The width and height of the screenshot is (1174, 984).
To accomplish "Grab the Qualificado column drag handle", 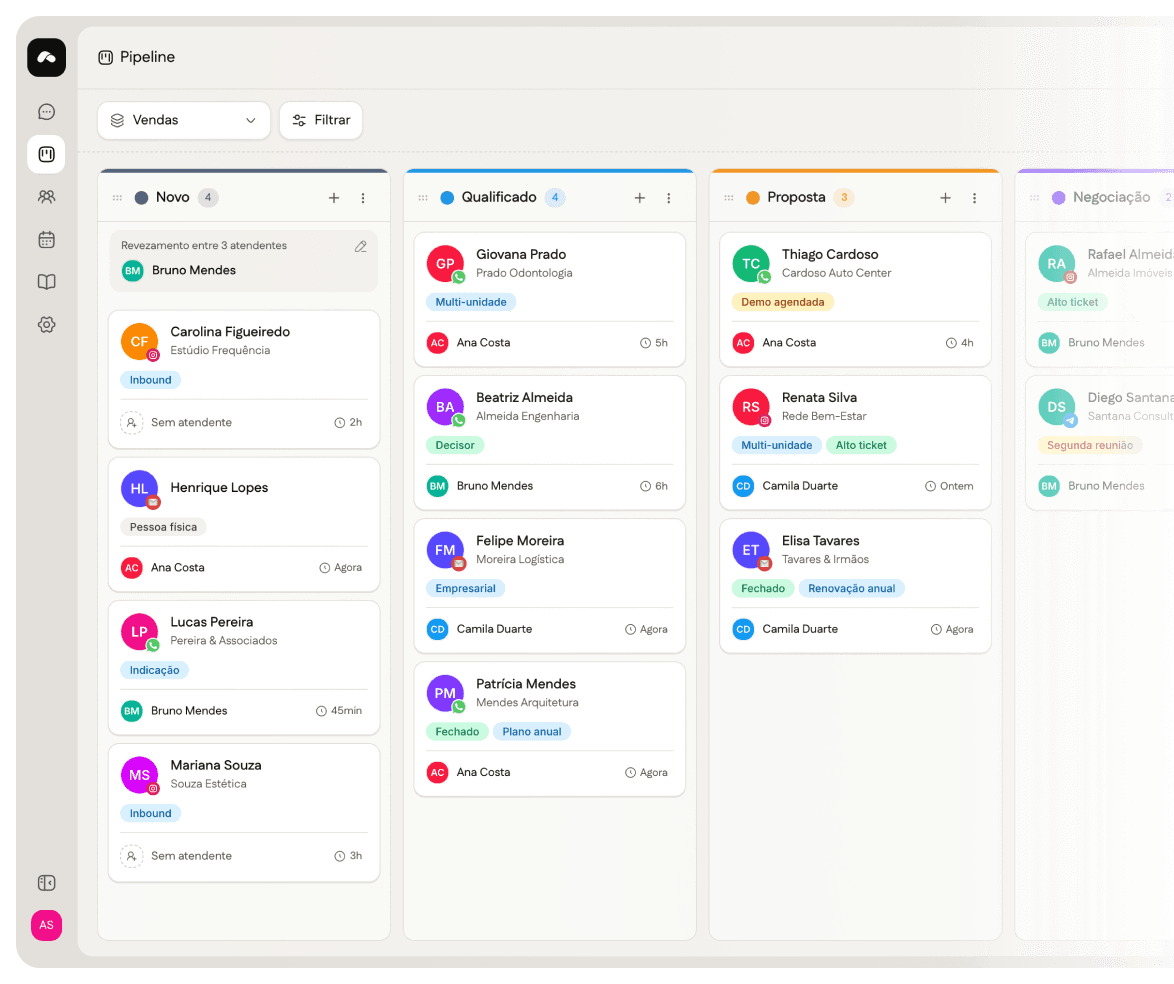I will pyautogui.click(x=423, y=198).
